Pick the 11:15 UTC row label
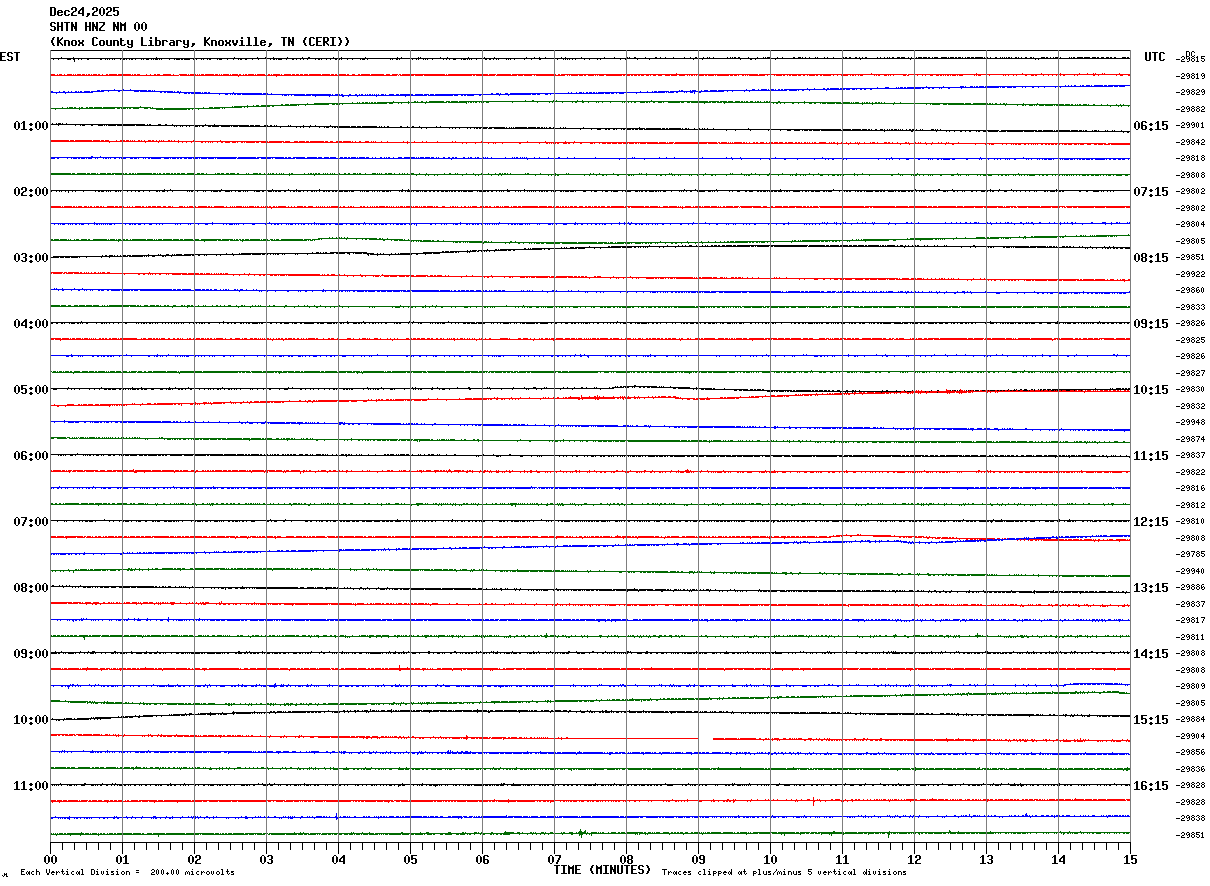Screen dimensions: 1210x886 point(1151,456)
